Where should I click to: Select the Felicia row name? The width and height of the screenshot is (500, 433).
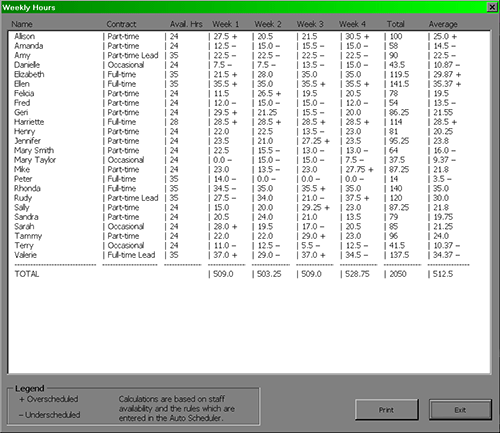click(24, 93)
